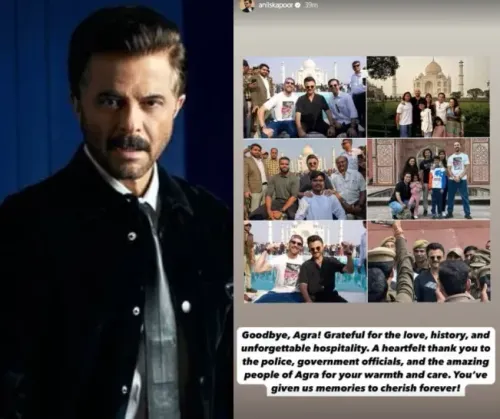Open the top-left Taj Mahal trio photo
This screenshot has height=419, width=500.
[305, 97]
